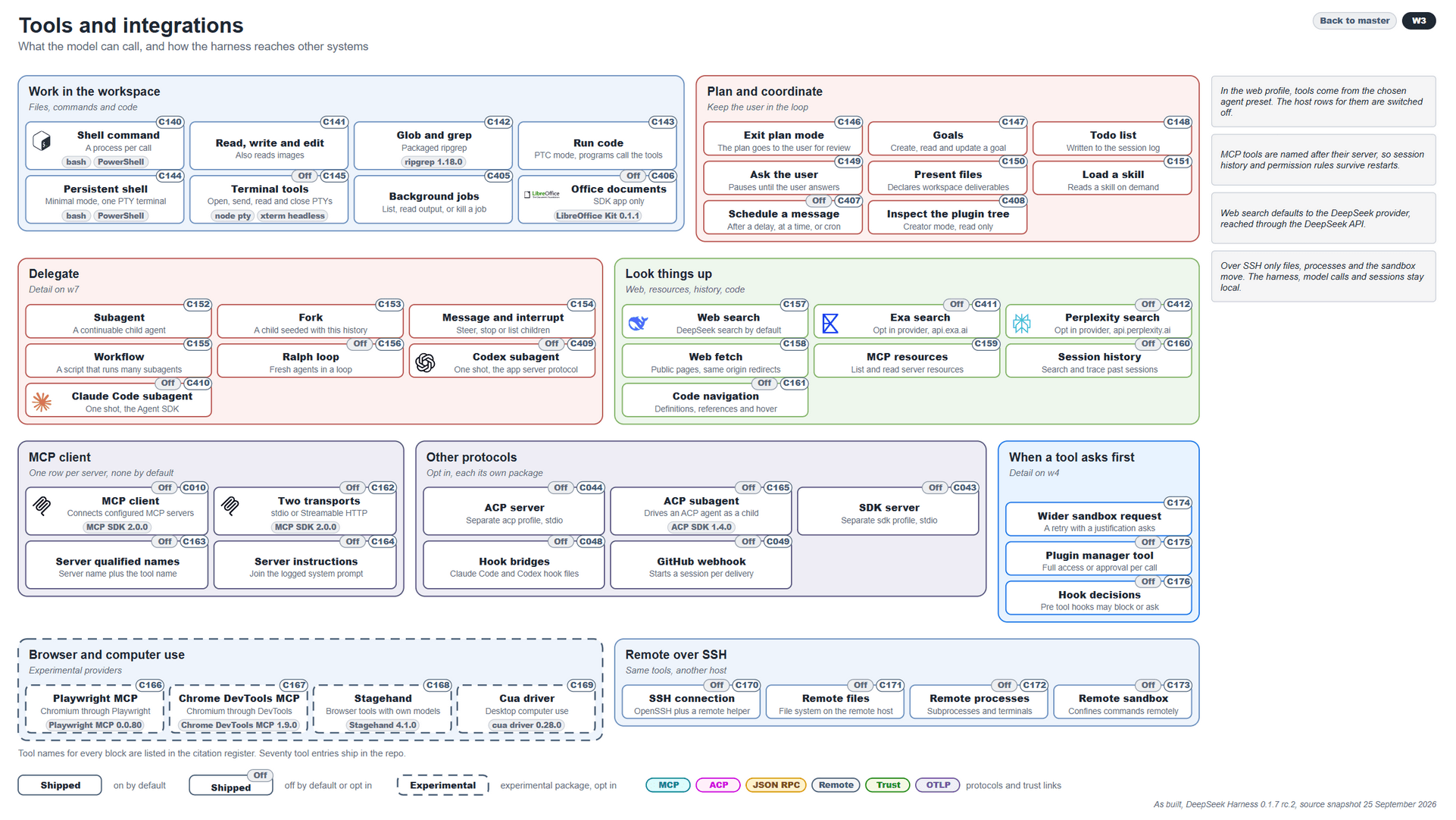Click the Off badge on Session history
This screenshot has height=820, width=1456.
click(1149, 344)
